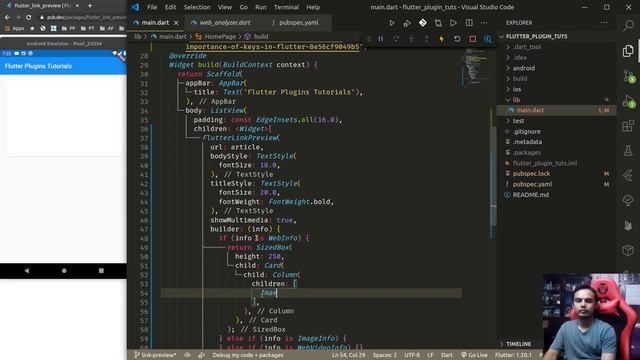Tap emulator Back navigation button
640x360 pixels.
click(27, 271)
